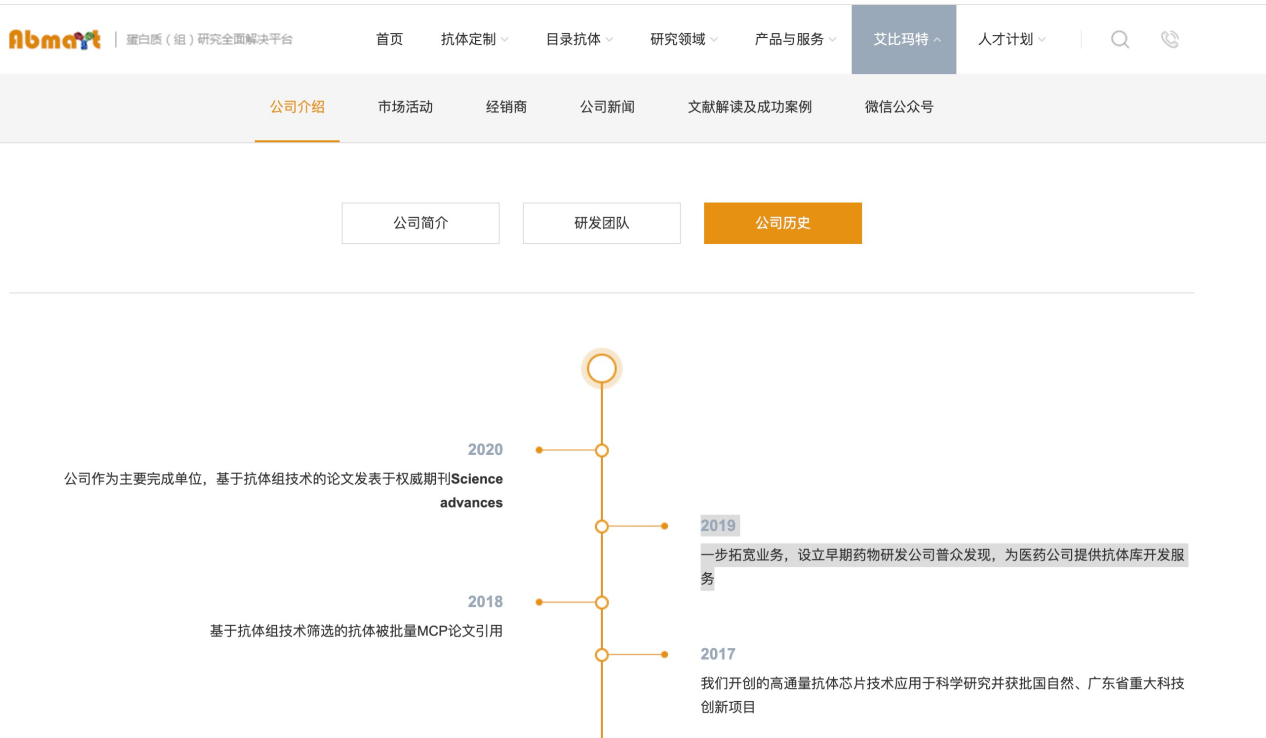Click the 2019 timeline node circle
The width and height of the screenshot is (1266, 738).
602,526
